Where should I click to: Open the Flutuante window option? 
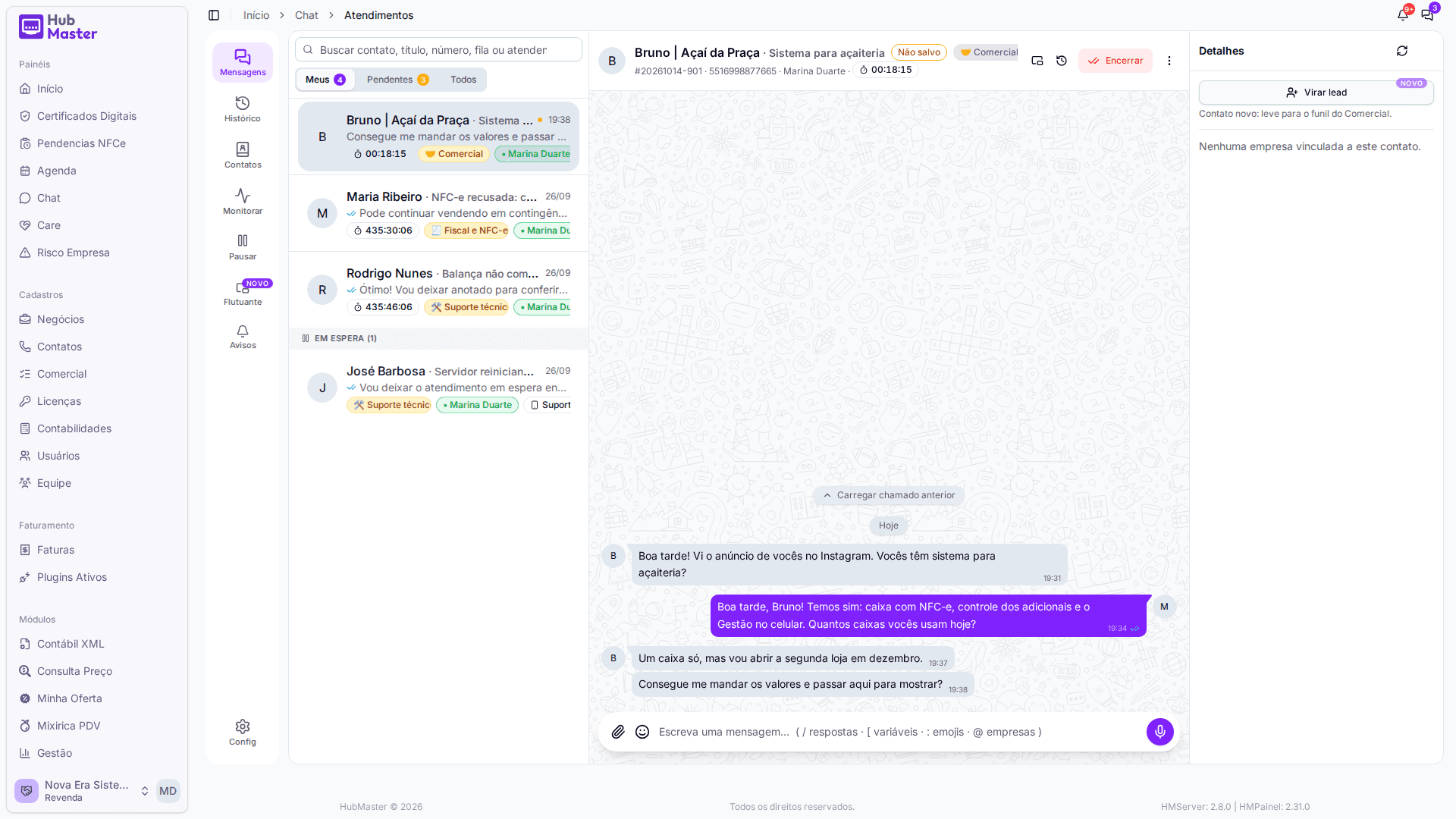pos(243,293)
